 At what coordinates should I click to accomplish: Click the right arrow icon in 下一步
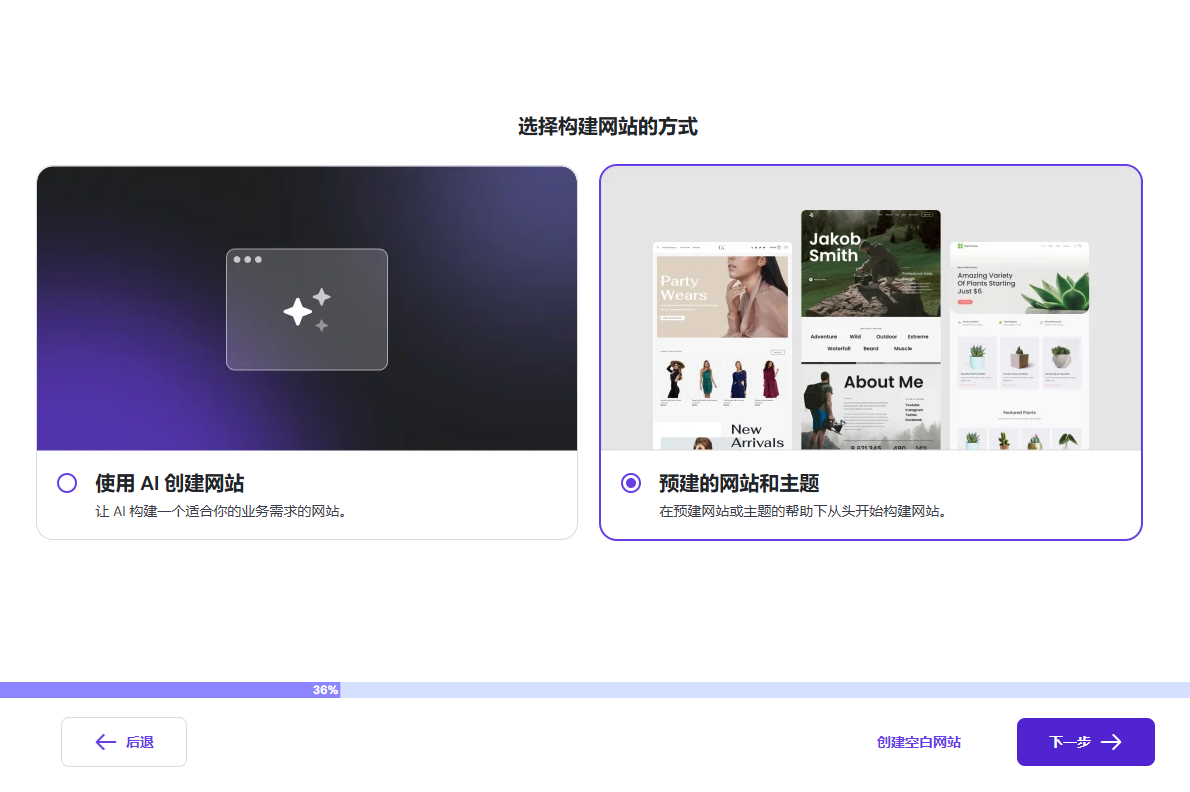tap(1111, 742)
